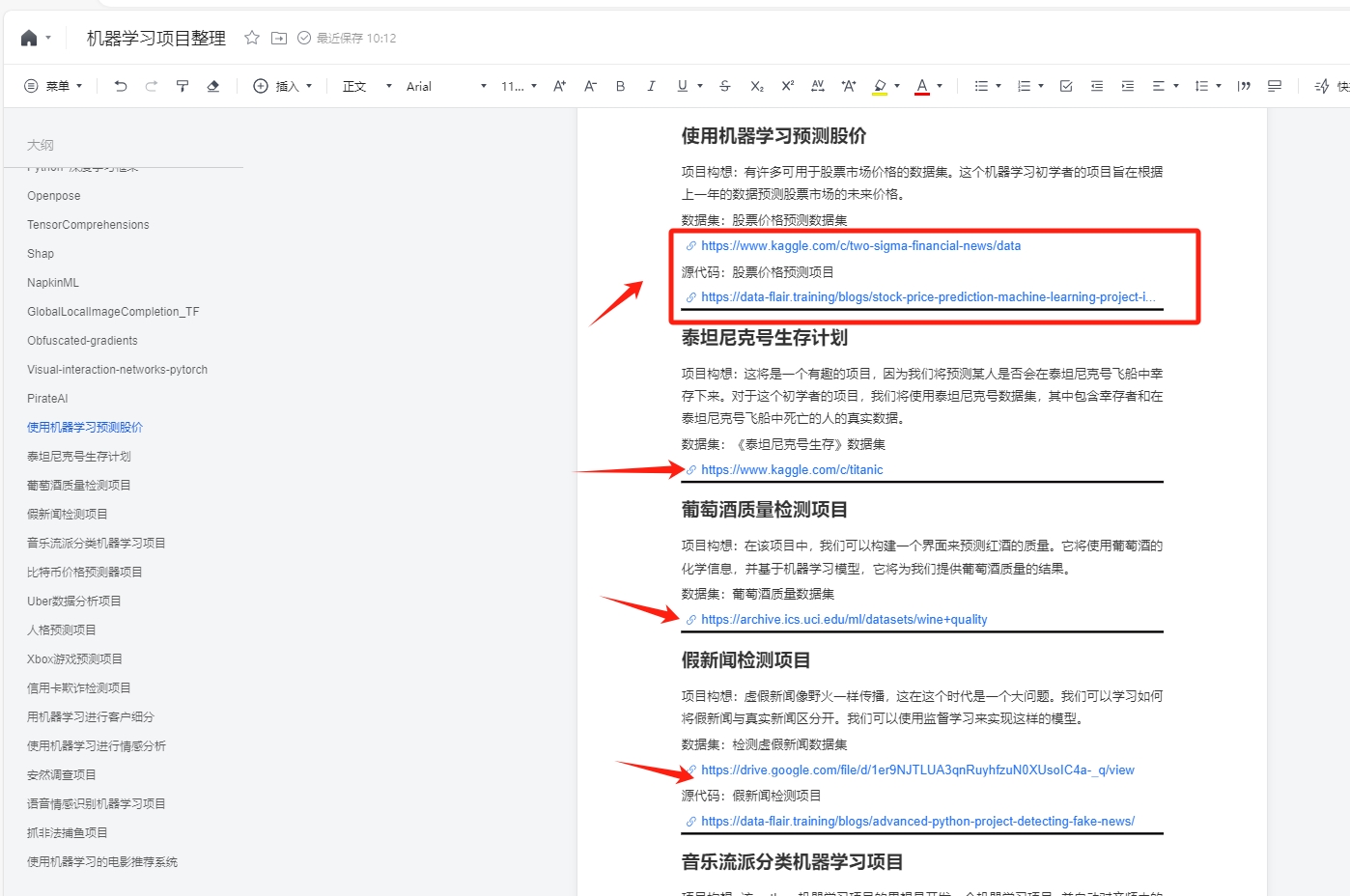Insert a divider line icon

pyautogui.click(x=1275, y=86)
